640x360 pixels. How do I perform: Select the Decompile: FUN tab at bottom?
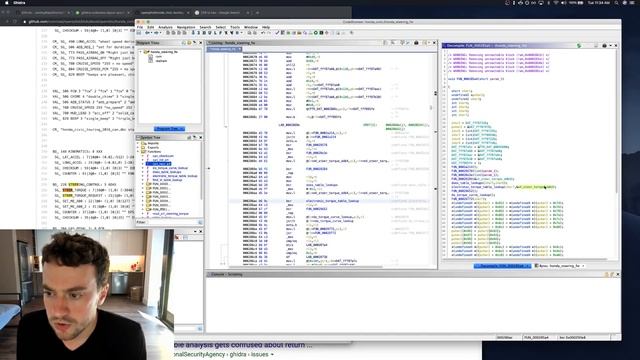tap(502, 266)
